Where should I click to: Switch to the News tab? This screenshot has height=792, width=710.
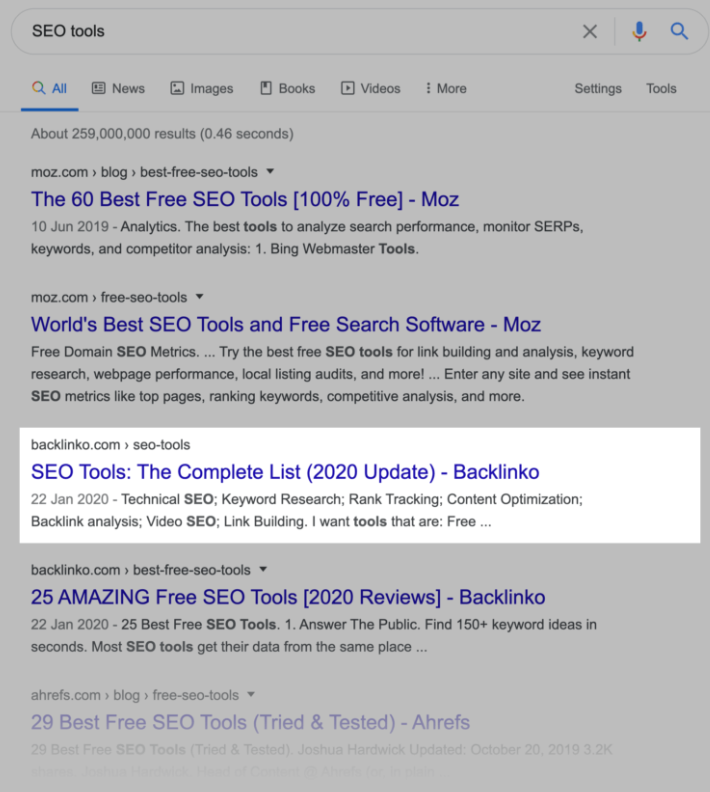(x=118, y=88)
